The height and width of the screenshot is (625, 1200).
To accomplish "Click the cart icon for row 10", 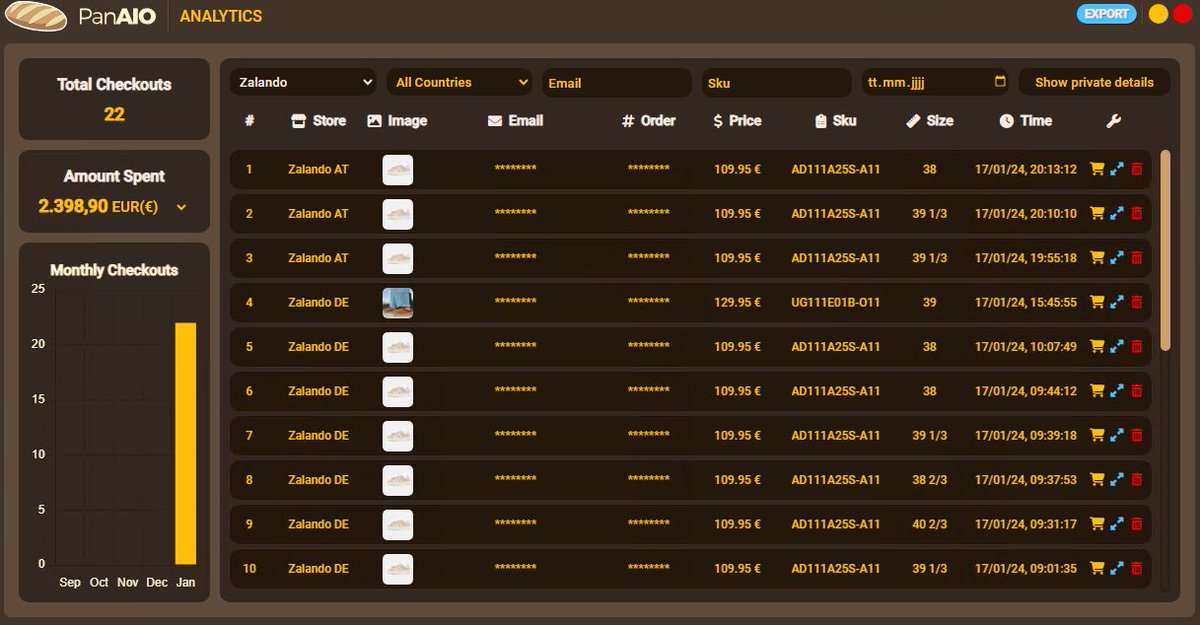I will tap(1097, 568).
